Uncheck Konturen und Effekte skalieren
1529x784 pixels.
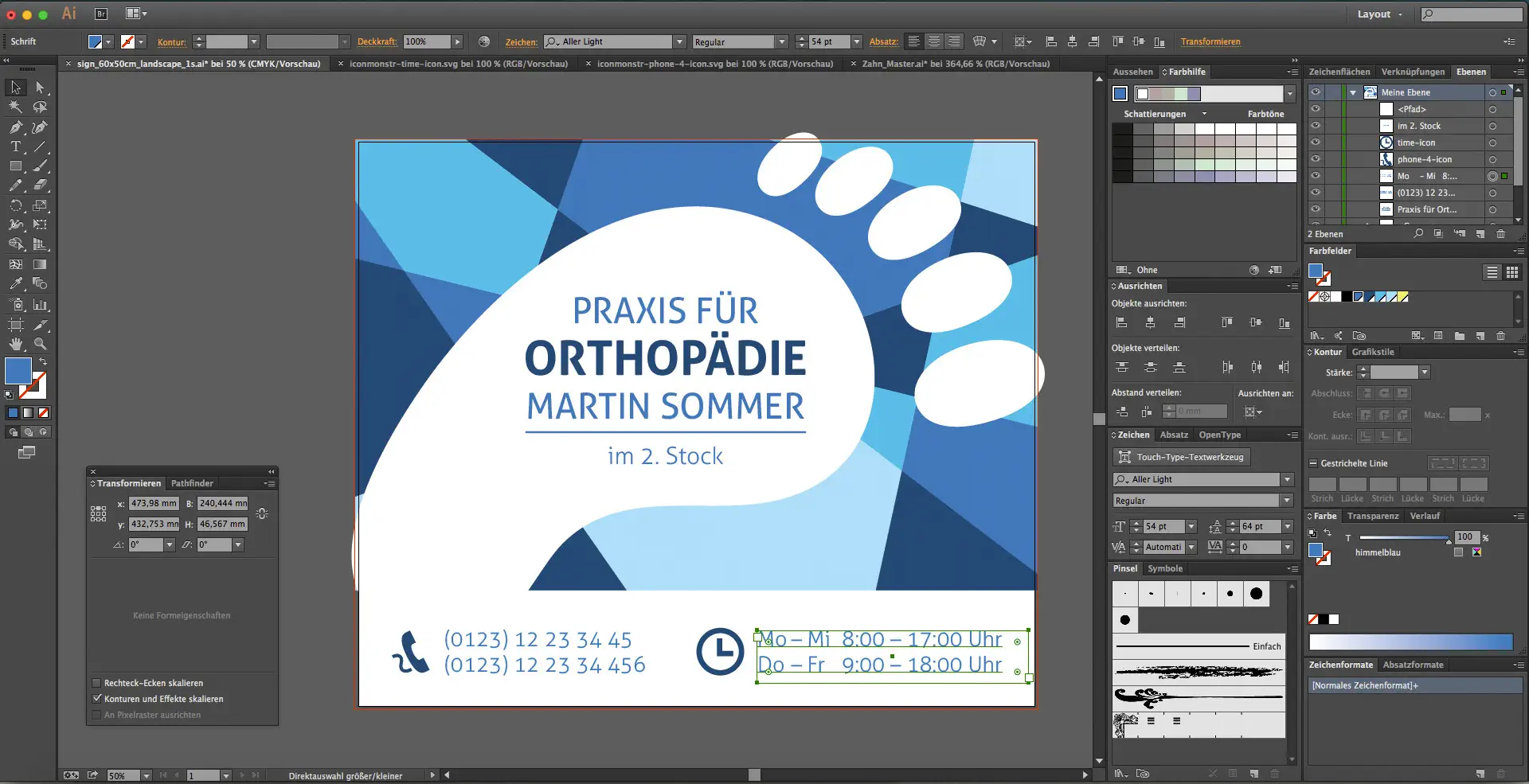tap(96, 699)
